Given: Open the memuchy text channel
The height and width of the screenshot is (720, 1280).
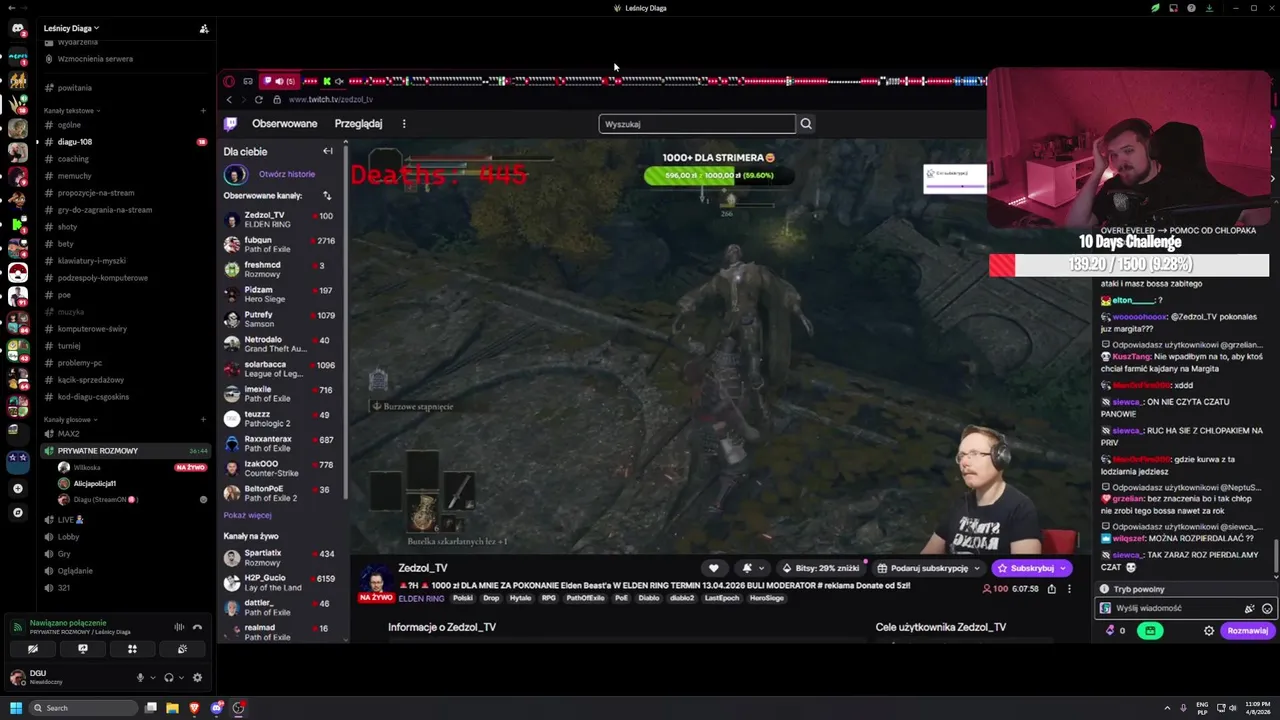Looking at the screenshot, I should [x=124, y=176].
